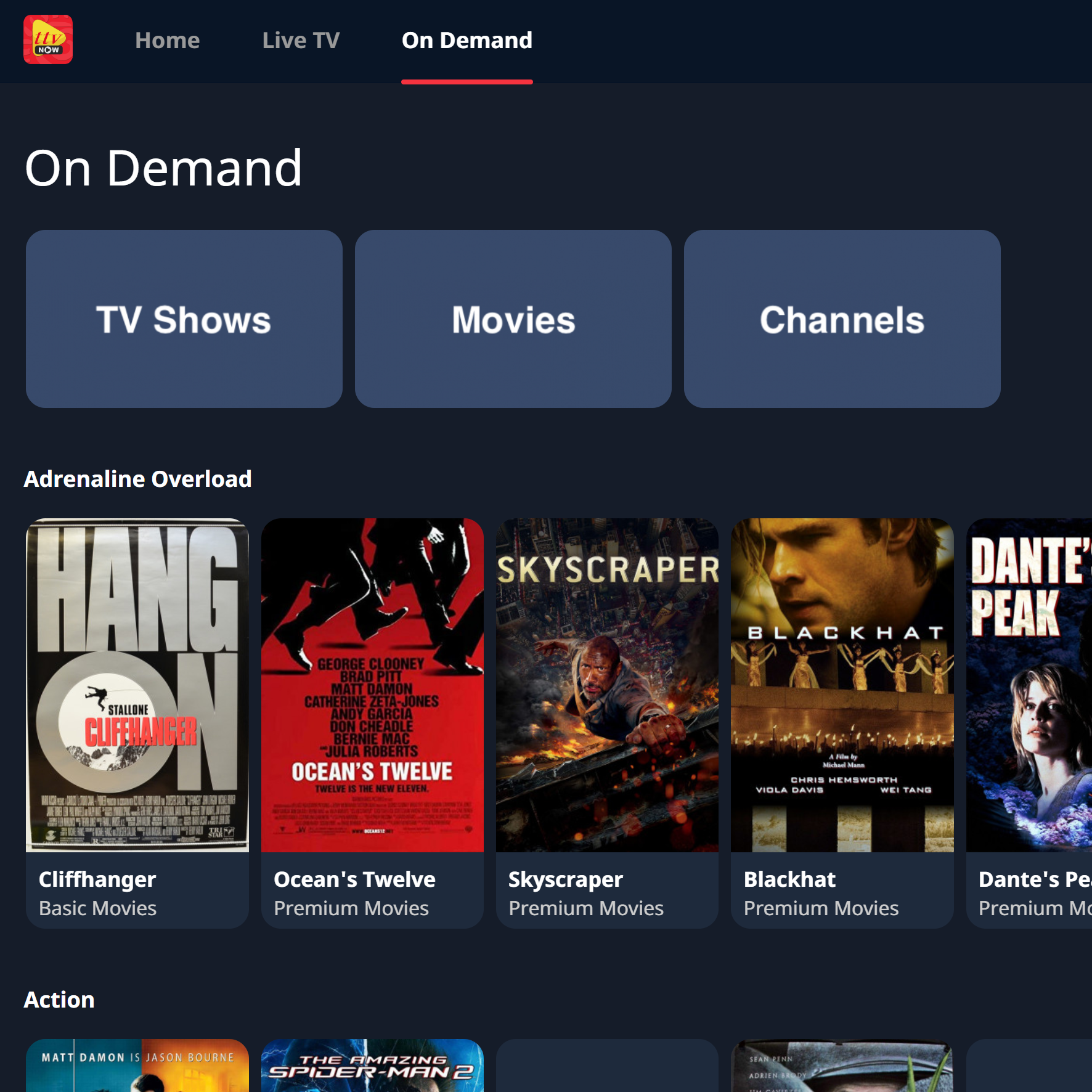Click the Cliffhanger title text
The width and height of the screenshot is (1092, 1092).
[x=97, y=879]
